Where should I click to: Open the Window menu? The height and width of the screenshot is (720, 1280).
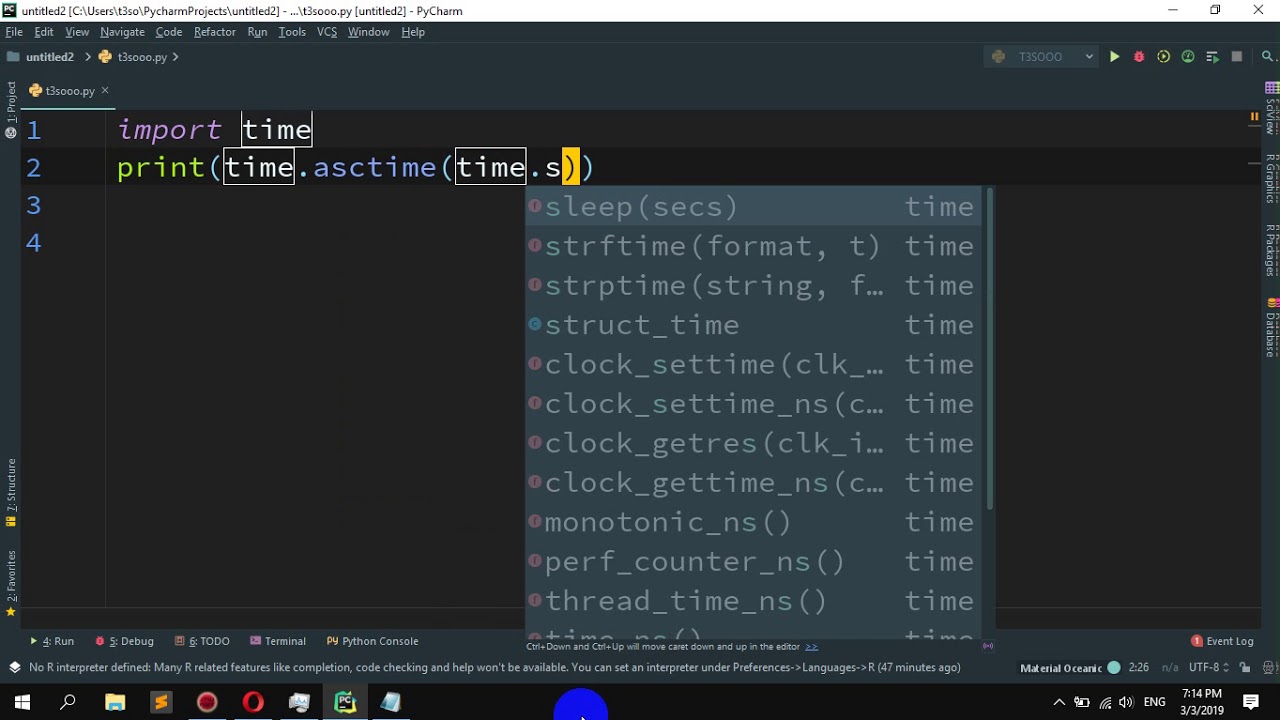click(x=368, y=32)
